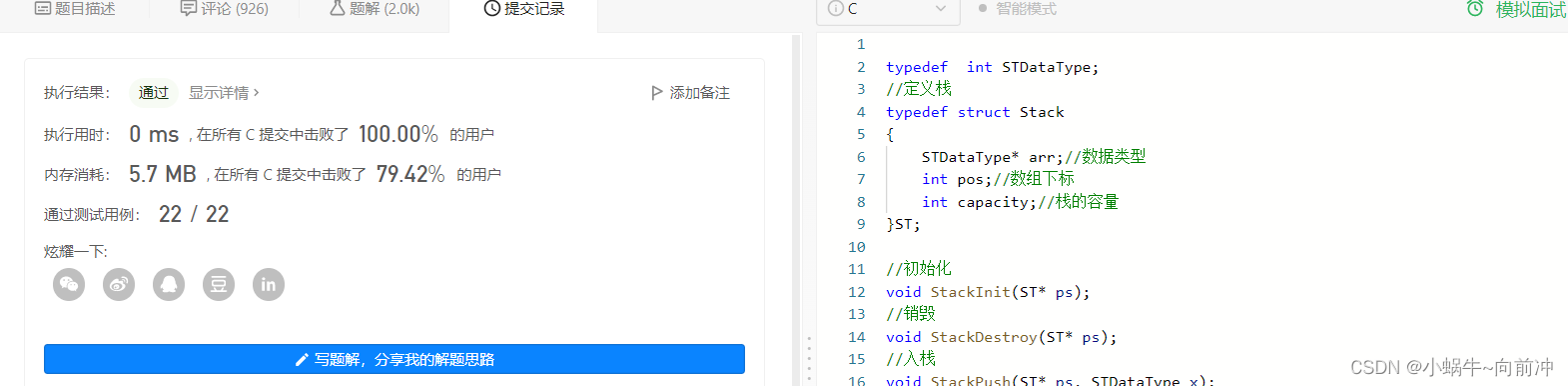Share result via QQ icon
Image resolution: width=1568 pixels, height=386 pixels.
pos(169,285)
